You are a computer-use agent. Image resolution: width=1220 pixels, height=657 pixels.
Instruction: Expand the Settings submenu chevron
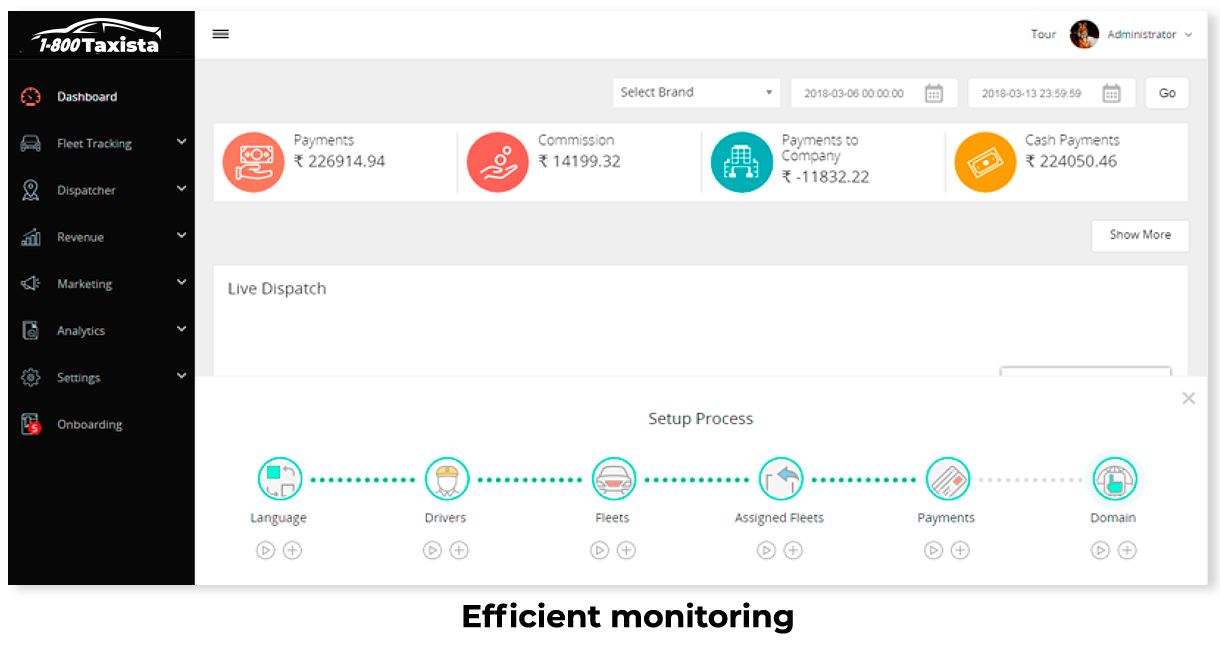coord(181,375)
